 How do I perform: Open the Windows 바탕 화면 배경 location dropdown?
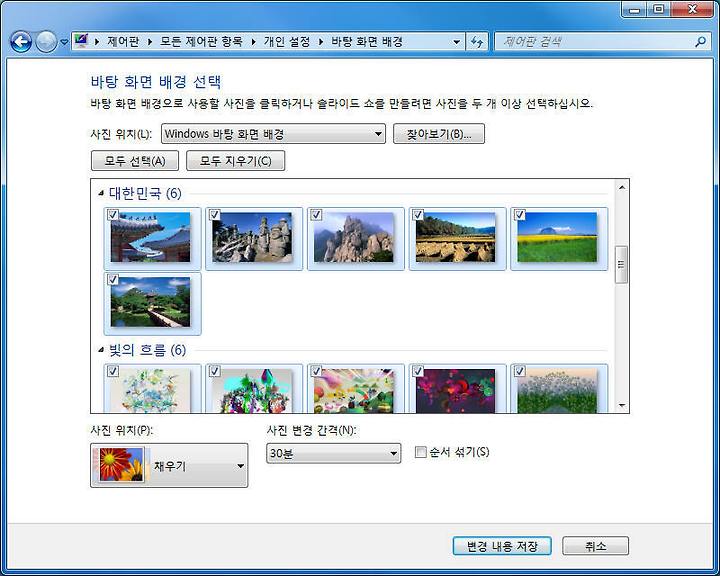[273, 134]
